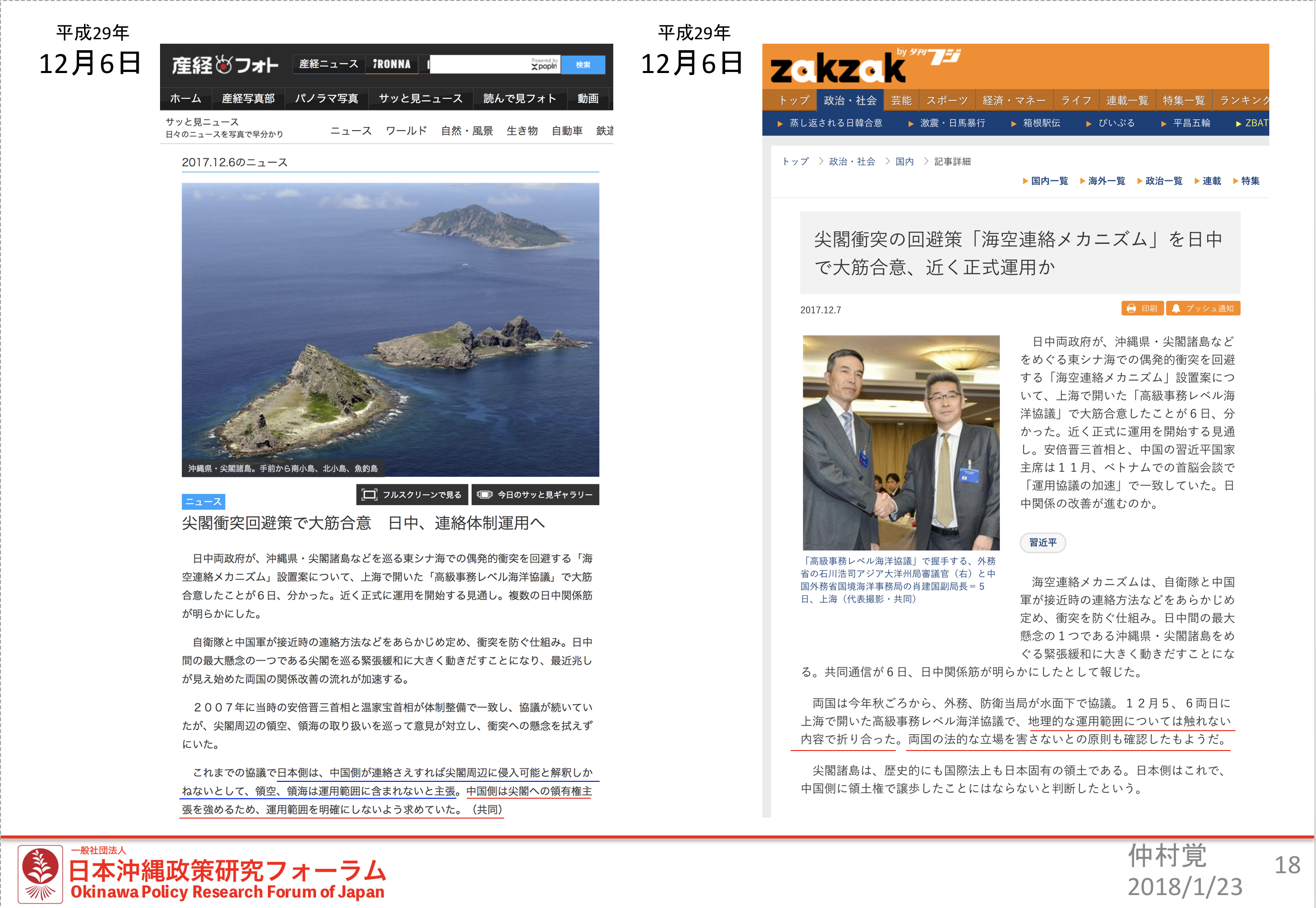Select the パノラマ写真 menu item

click(x=326, y=98)
